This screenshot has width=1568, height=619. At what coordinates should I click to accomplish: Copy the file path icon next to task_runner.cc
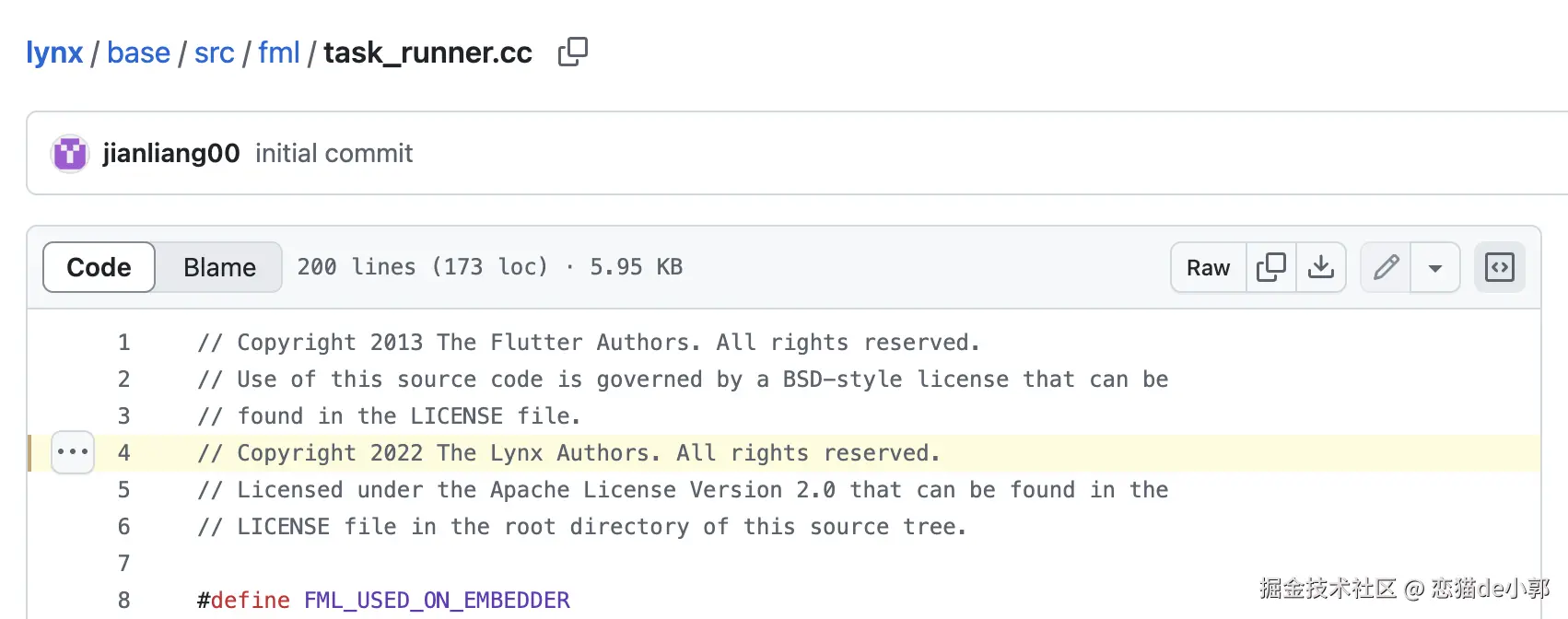[x=572, y=52]
